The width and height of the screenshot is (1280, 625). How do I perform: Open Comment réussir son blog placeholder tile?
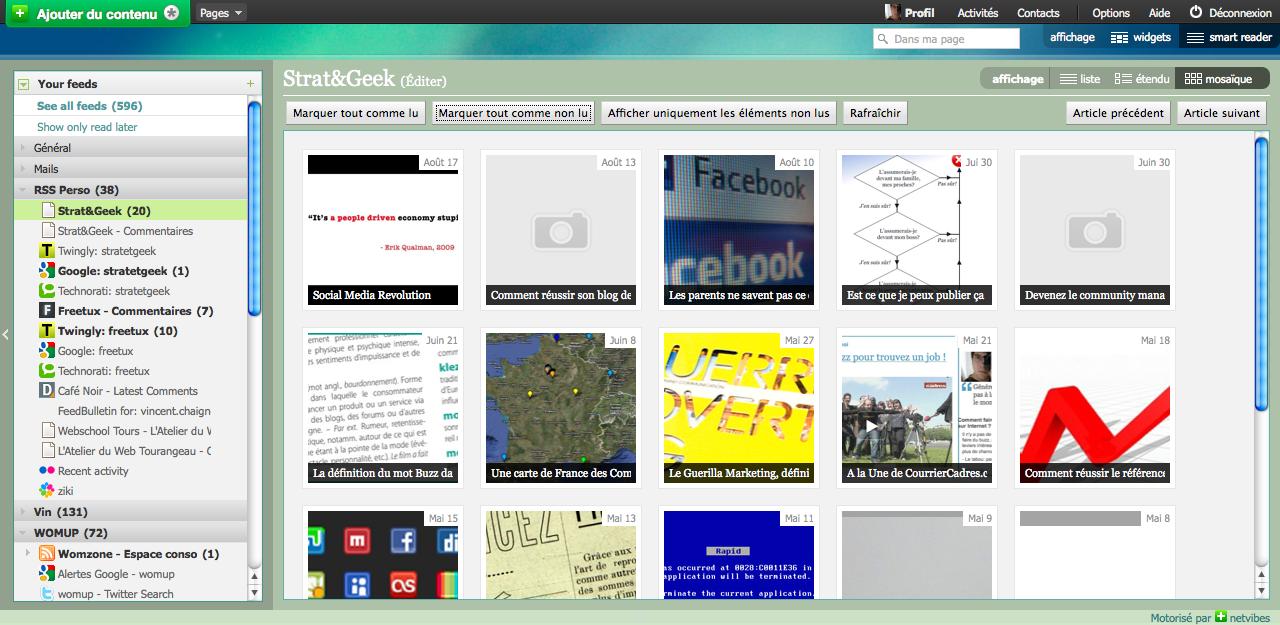561,230
